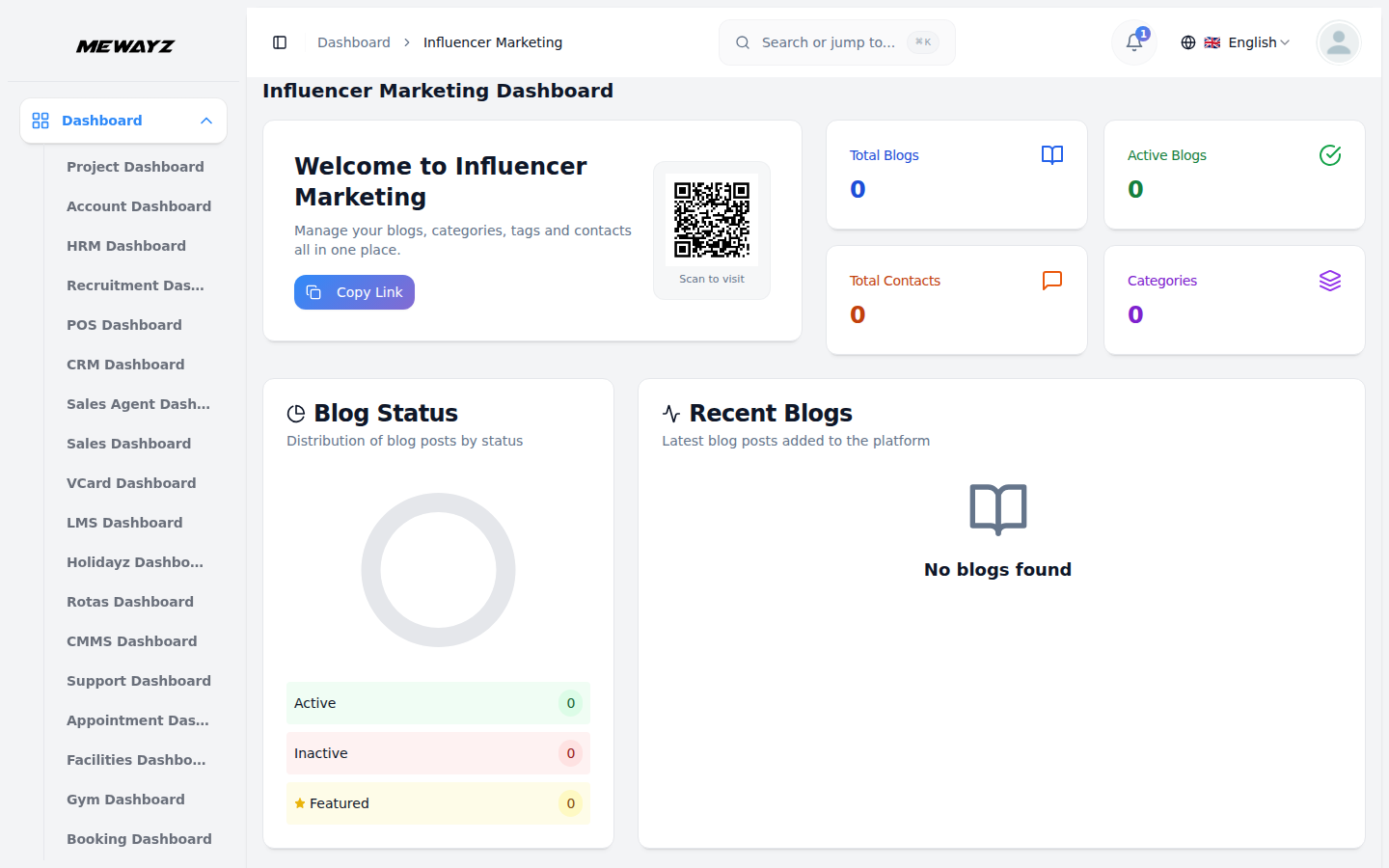
Task: Click the sidebar collapse panel icon
Action: tap(280, 42)
